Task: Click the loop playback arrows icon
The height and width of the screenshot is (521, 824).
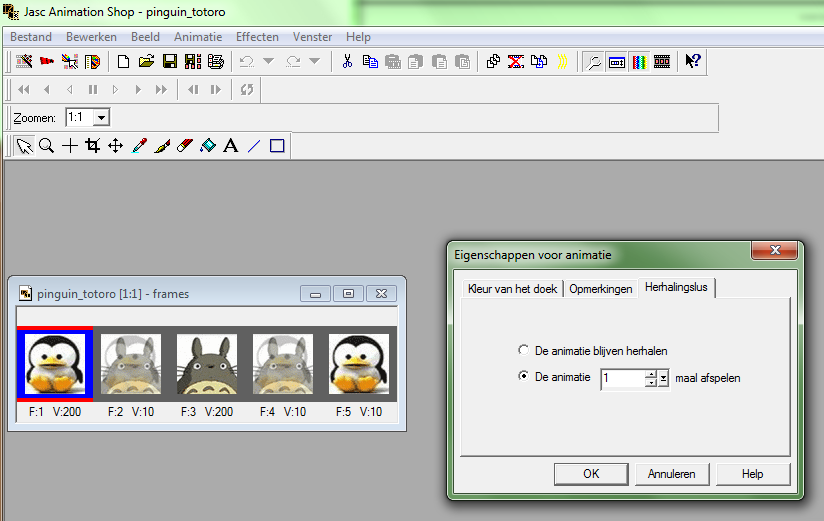Action: point(246,89)
